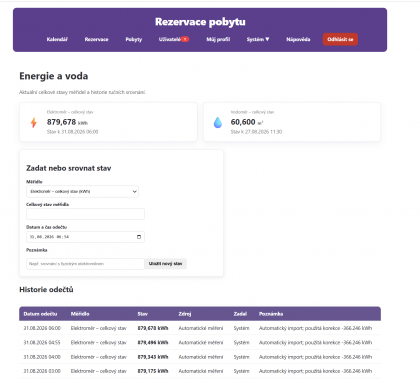Screen dimensions: 420x383
Task: Open the Můj profil menu item
Action: coord(218,39)
